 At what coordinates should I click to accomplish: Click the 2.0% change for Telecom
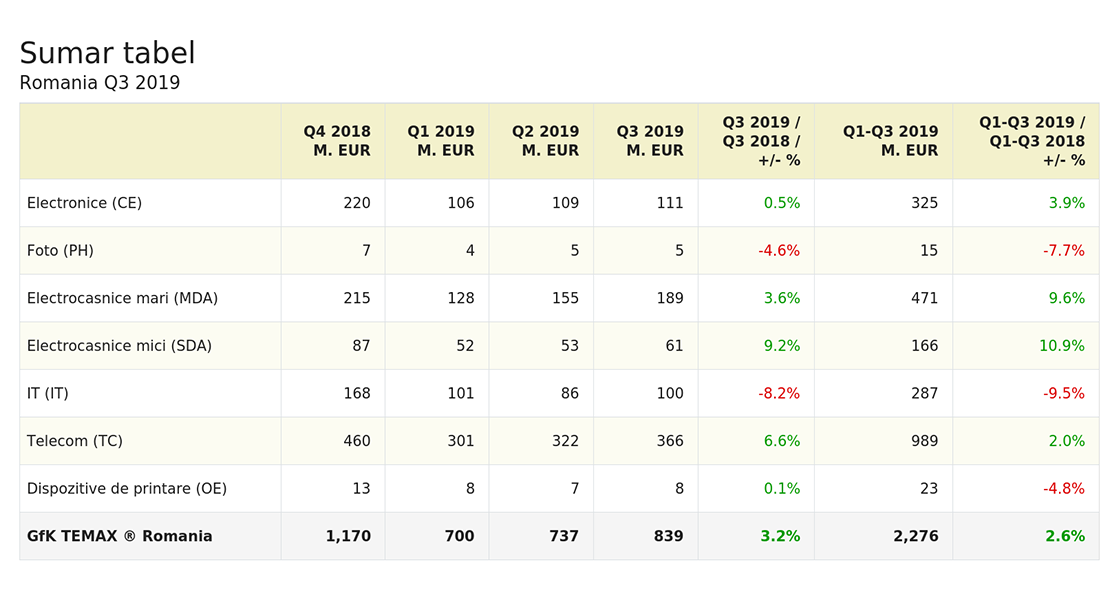pyautogui.click(x=1066, y=441)
